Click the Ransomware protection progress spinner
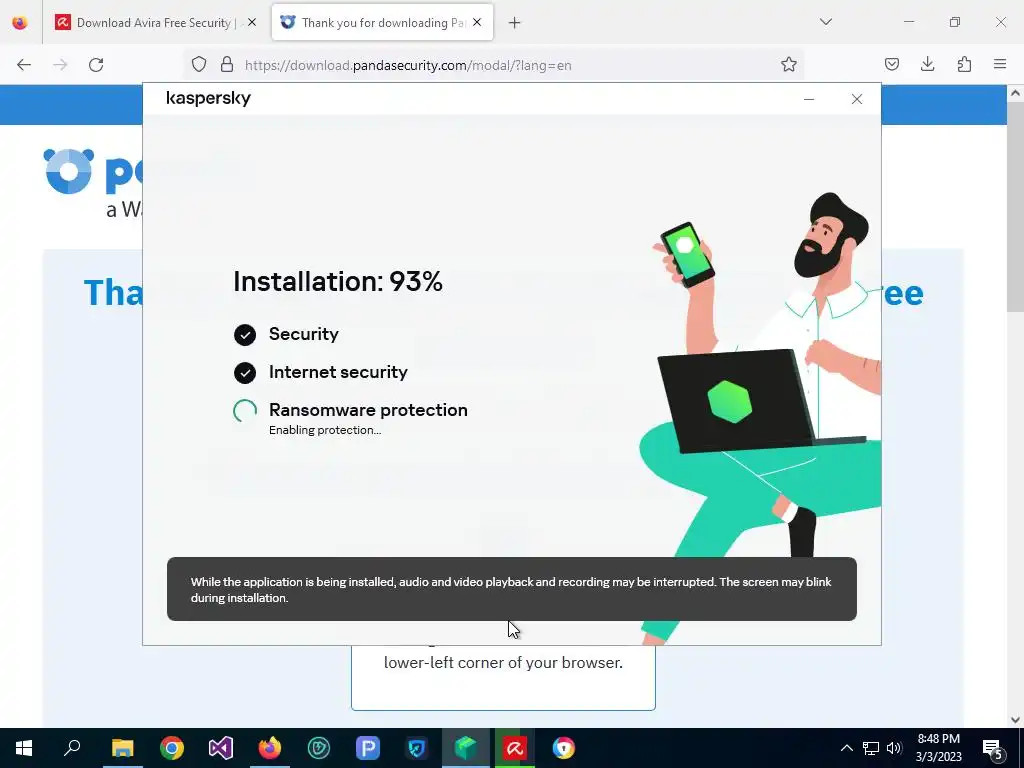 coord(245,411)
